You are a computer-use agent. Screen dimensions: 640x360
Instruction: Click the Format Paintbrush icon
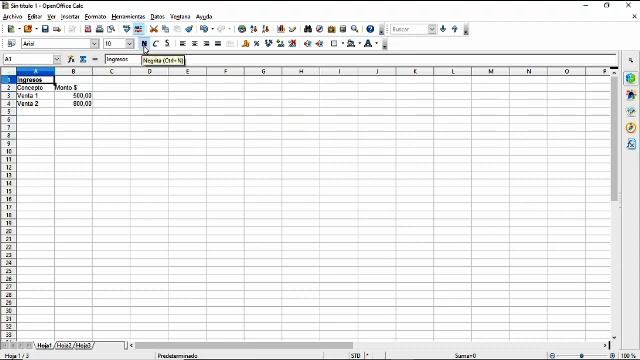[x=189, y=29]
